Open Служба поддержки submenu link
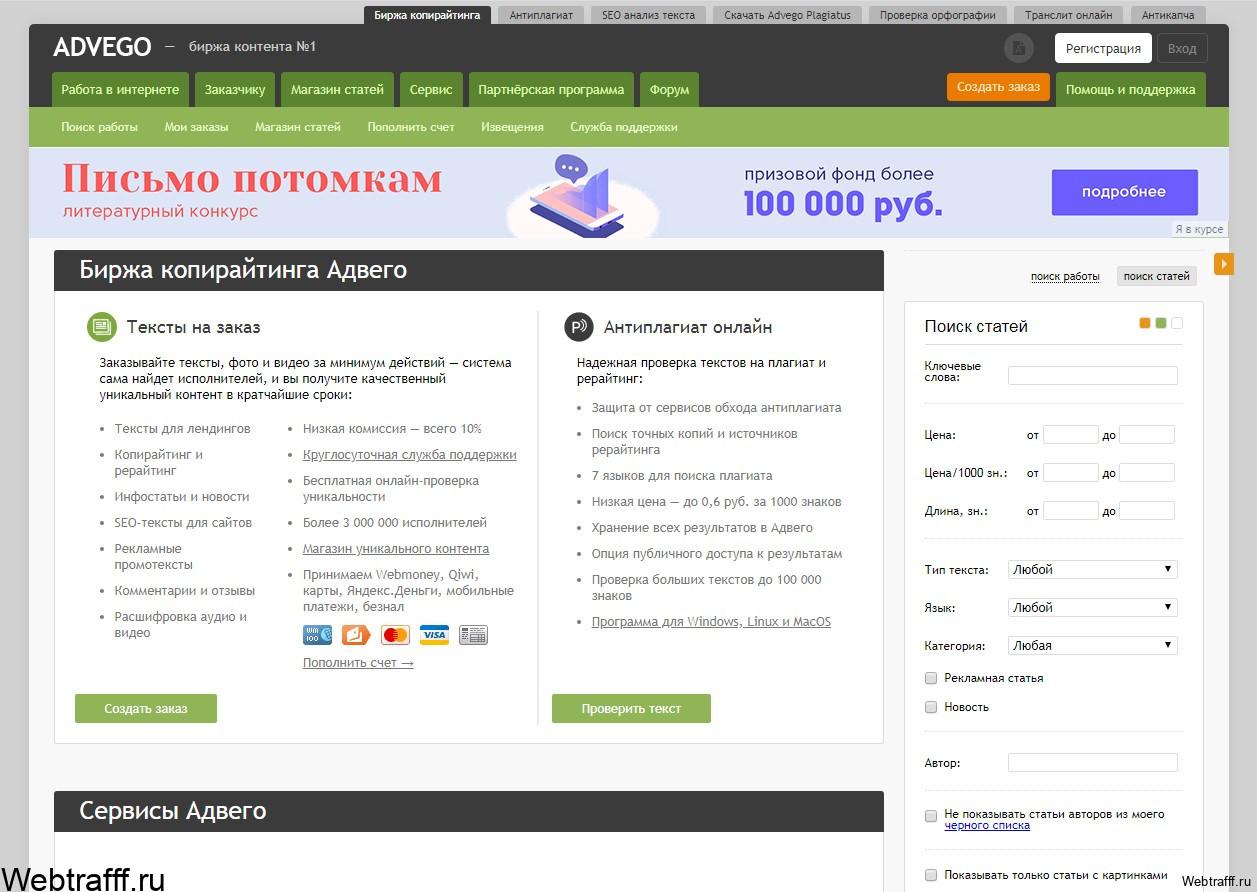The image size is (1257, 892). click(x=624, y=127)
